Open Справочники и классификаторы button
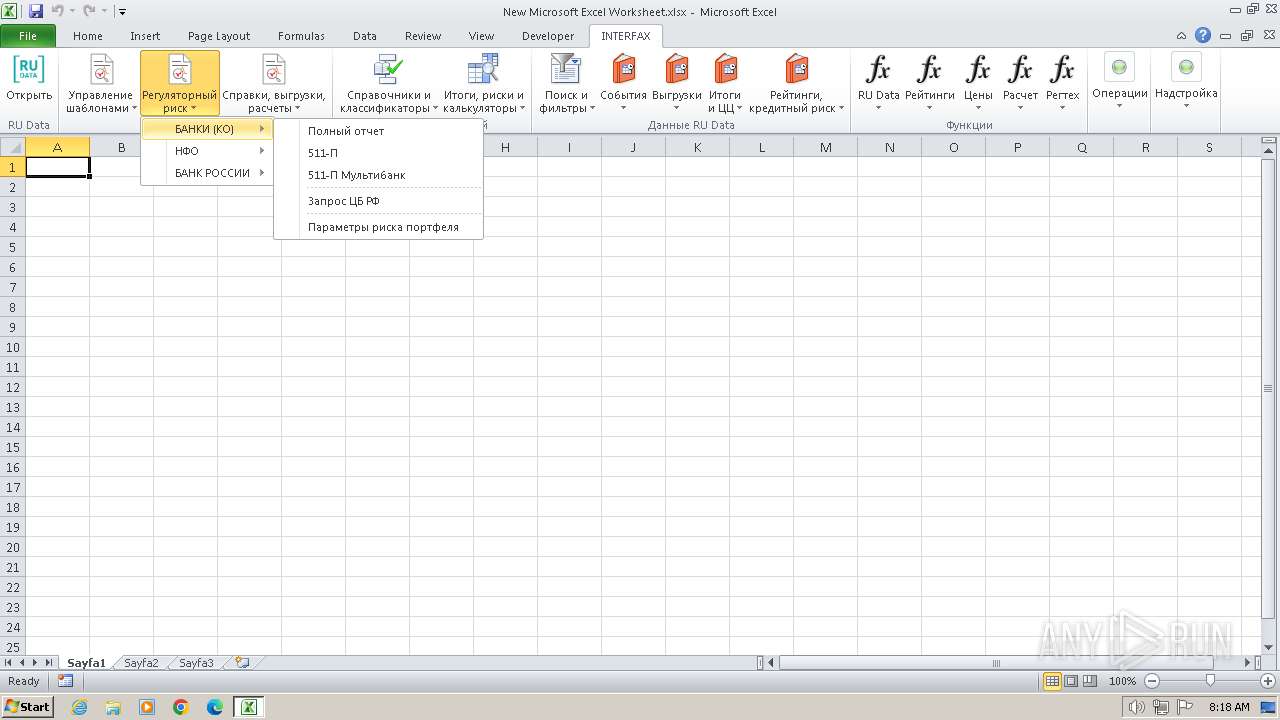Screen dimensions: 1280x720 click(x=388, y=84)
